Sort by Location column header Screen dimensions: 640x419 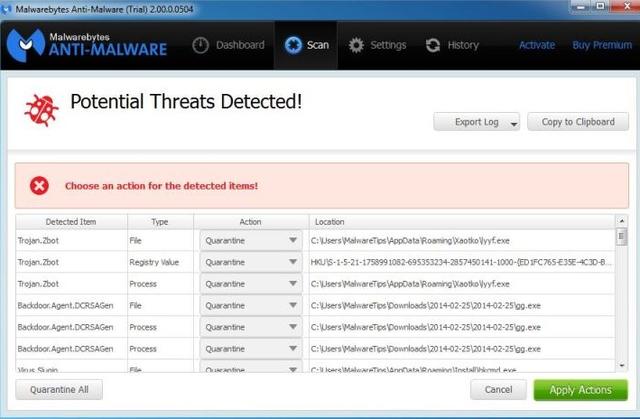(x=462, y=222)
